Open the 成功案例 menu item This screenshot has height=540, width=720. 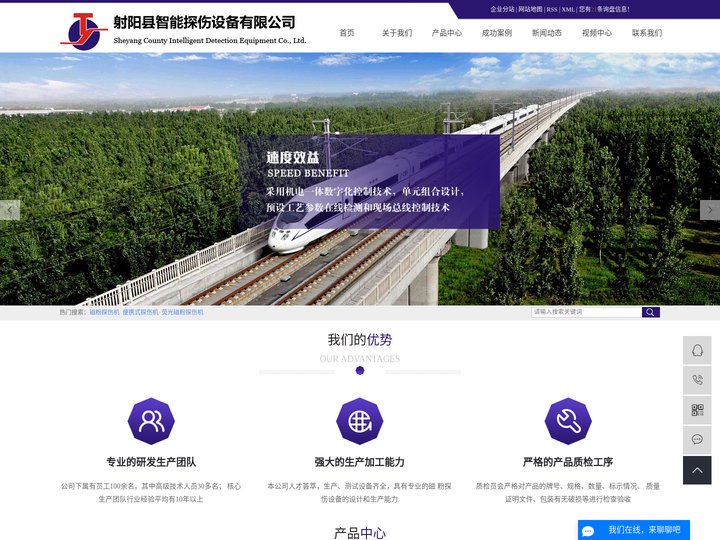(497, 33)
